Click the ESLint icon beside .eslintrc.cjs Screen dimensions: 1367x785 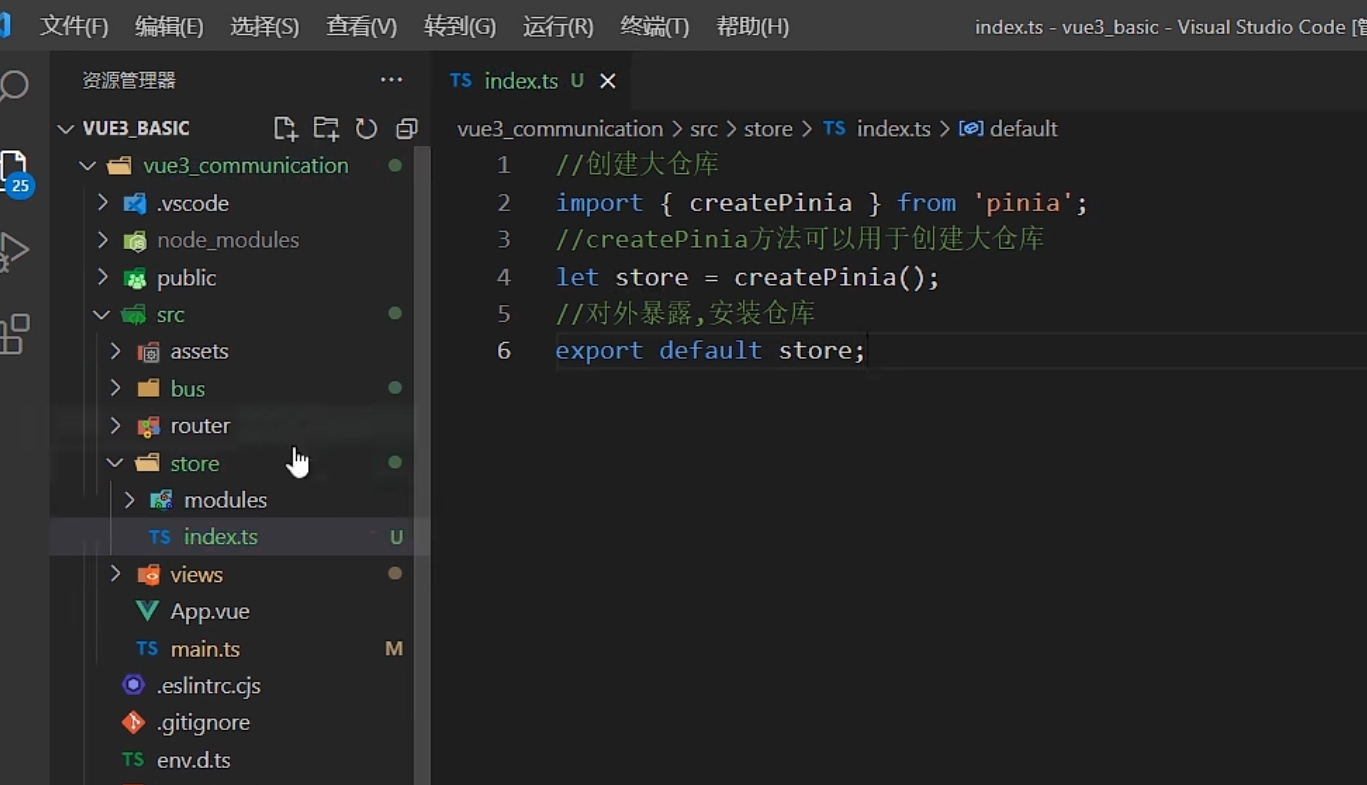pyautogui.click(x=133, y=685)
